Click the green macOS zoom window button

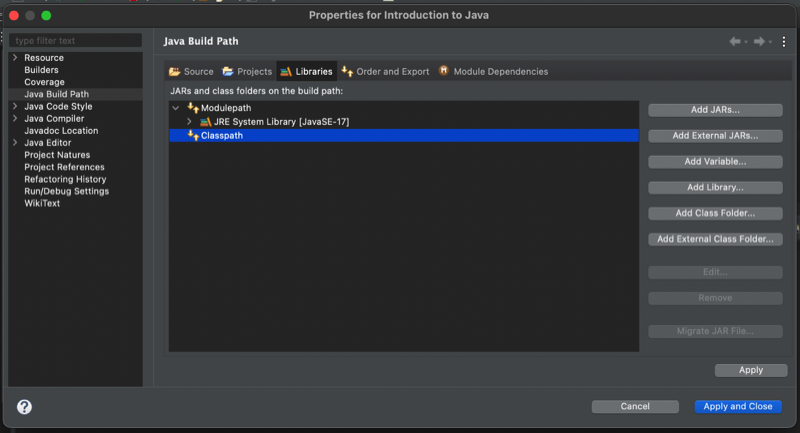46,15
